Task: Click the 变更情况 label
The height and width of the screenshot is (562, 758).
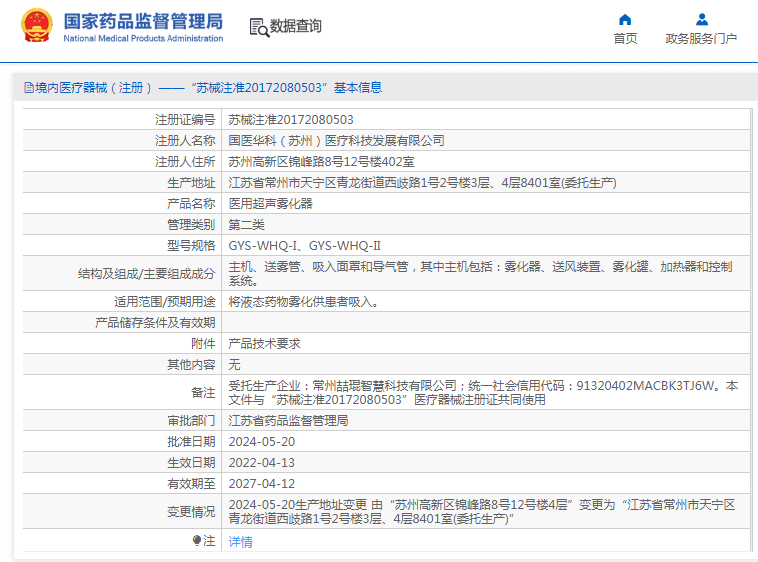Action: (x=191, y=511)
